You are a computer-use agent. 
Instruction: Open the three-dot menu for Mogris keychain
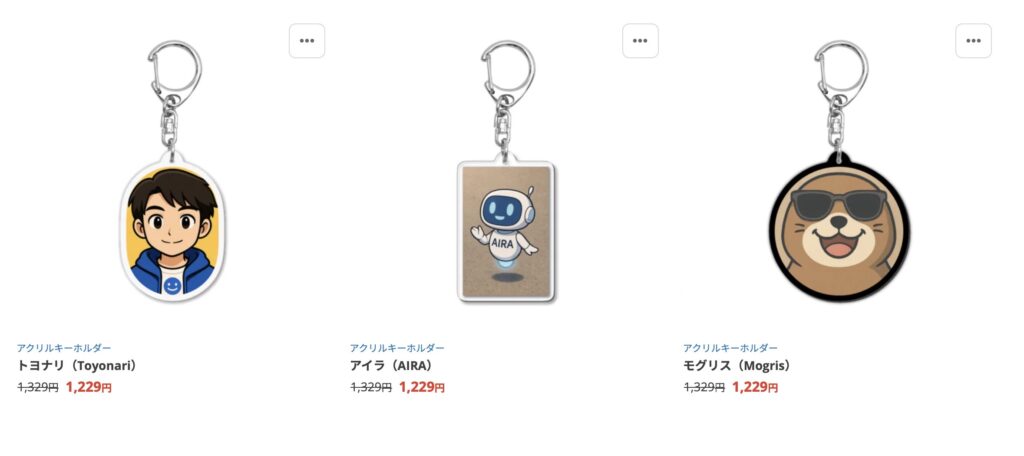point(973,41)
